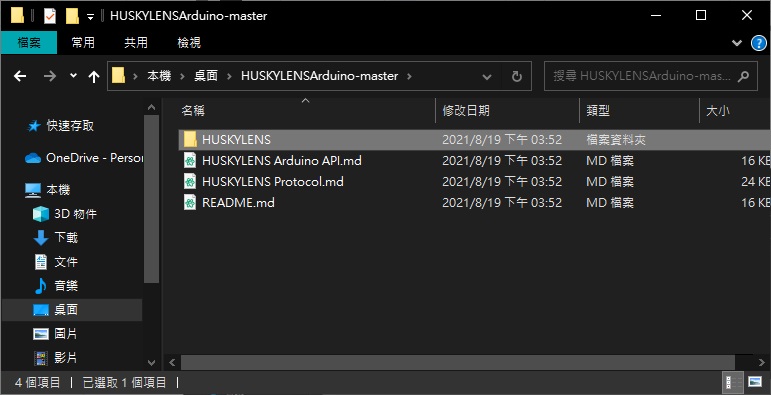The height and width of the screenshot is (395, 771).
Task: Expand the ribbon with the chevron
Action: (x=737, y=43)
